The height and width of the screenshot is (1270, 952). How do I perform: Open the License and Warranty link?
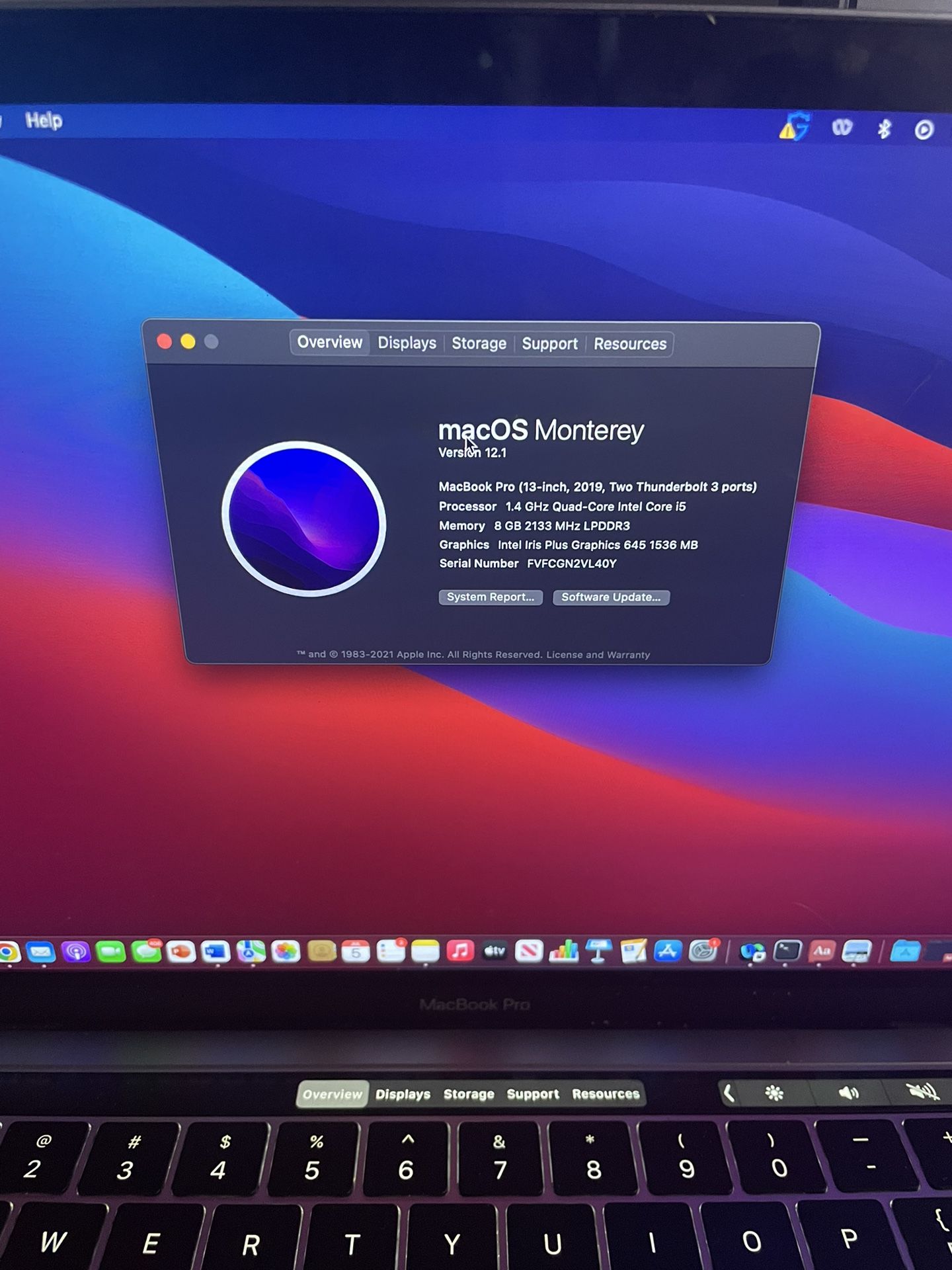[598, 655]
